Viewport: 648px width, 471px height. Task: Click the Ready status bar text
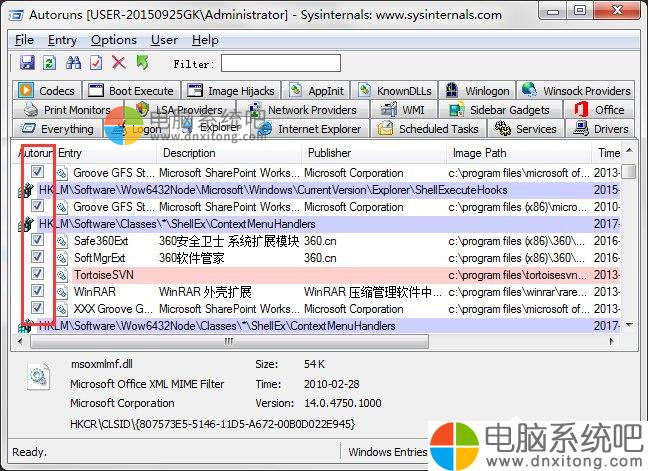click(x=29, y=452)
